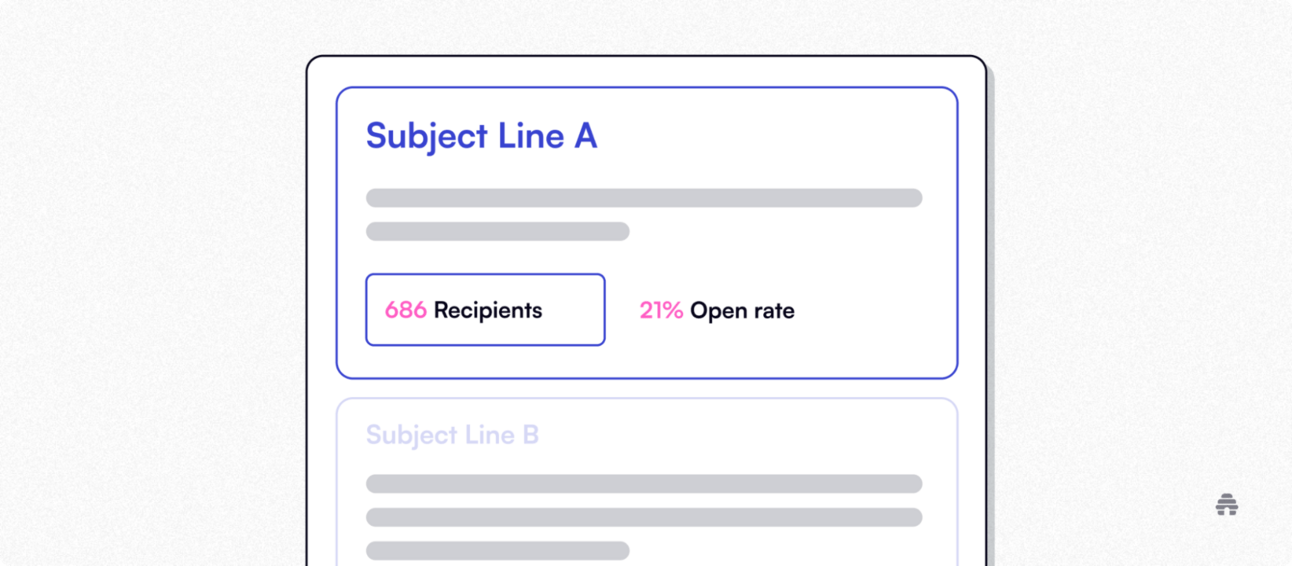Click the second long gray bar under Subject Line B
The image size is (1292, 566).
click(x=644, y=517)
